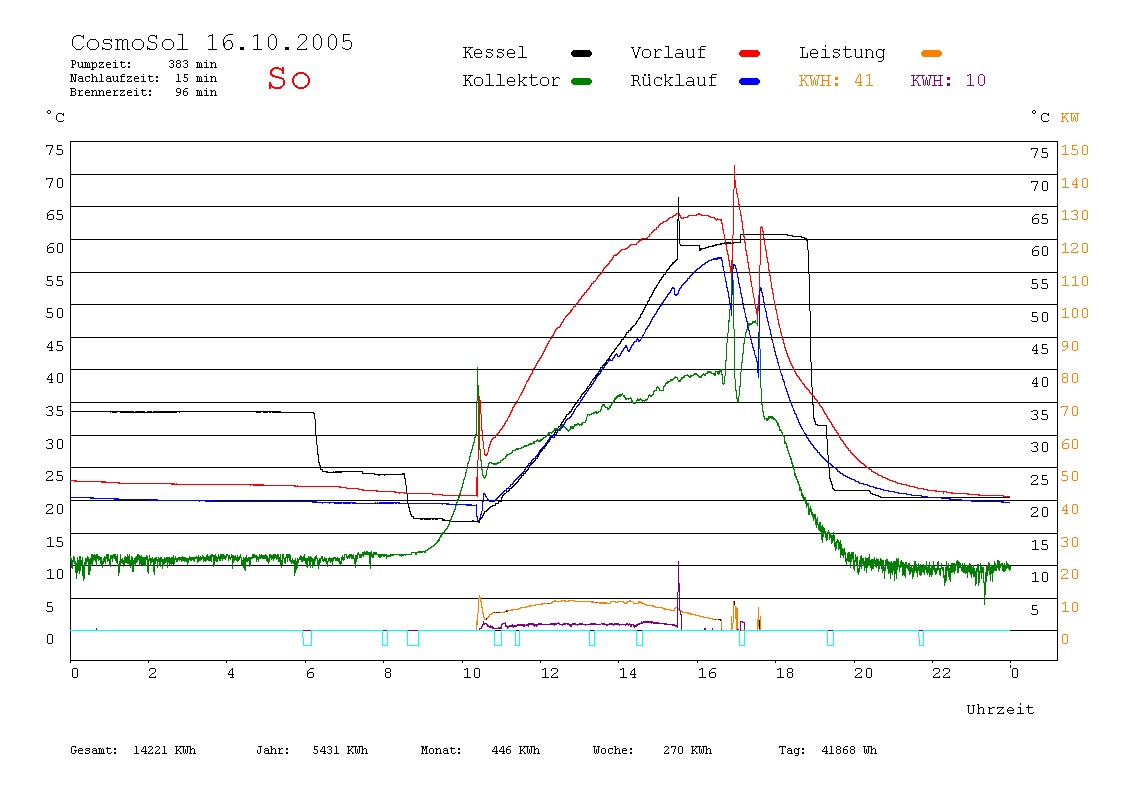
Task: Click the blue Rücklauf legend swatch
Action: point(750,81)
